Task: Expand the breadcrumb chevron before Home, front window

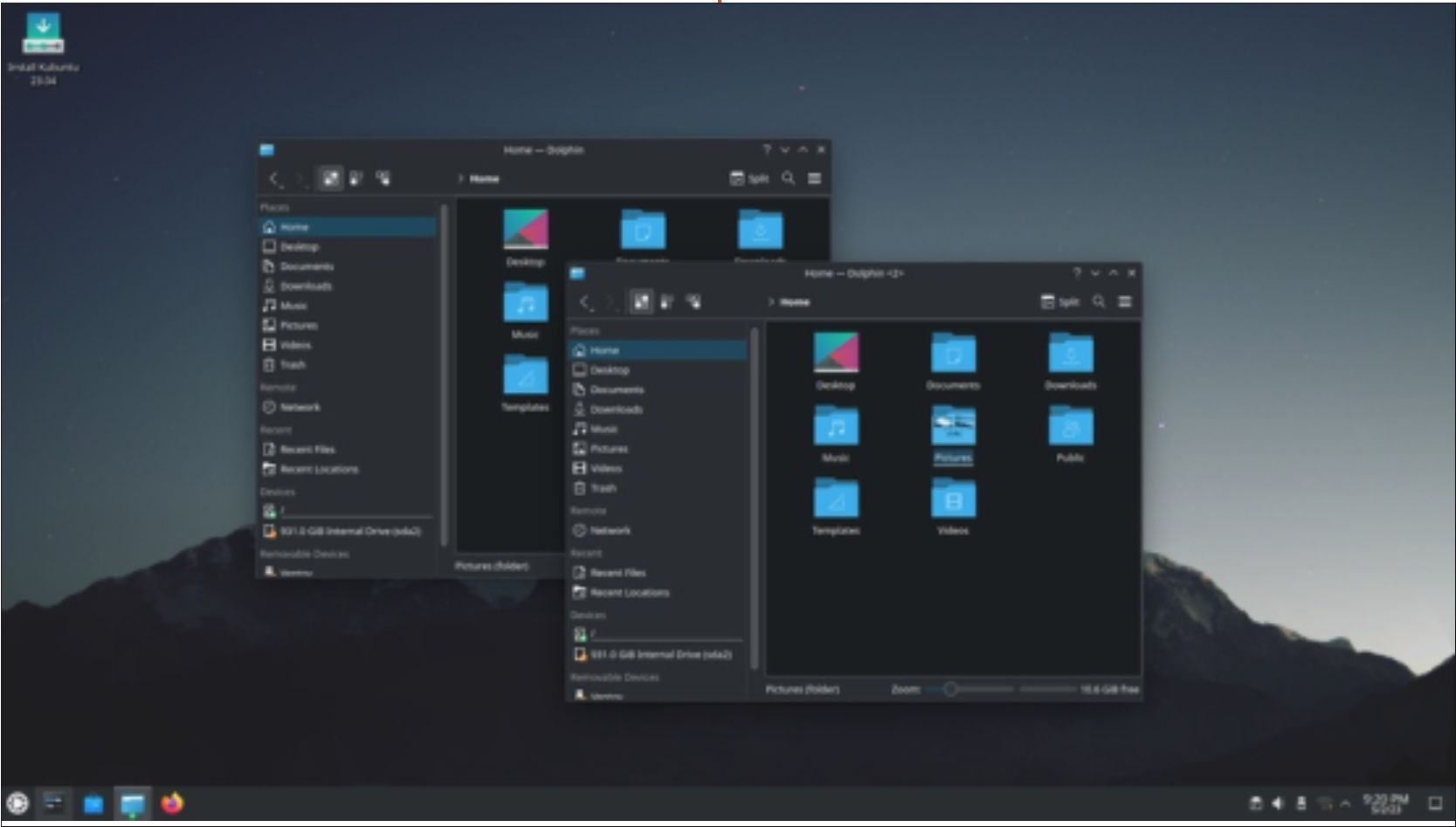Action: 771,302
